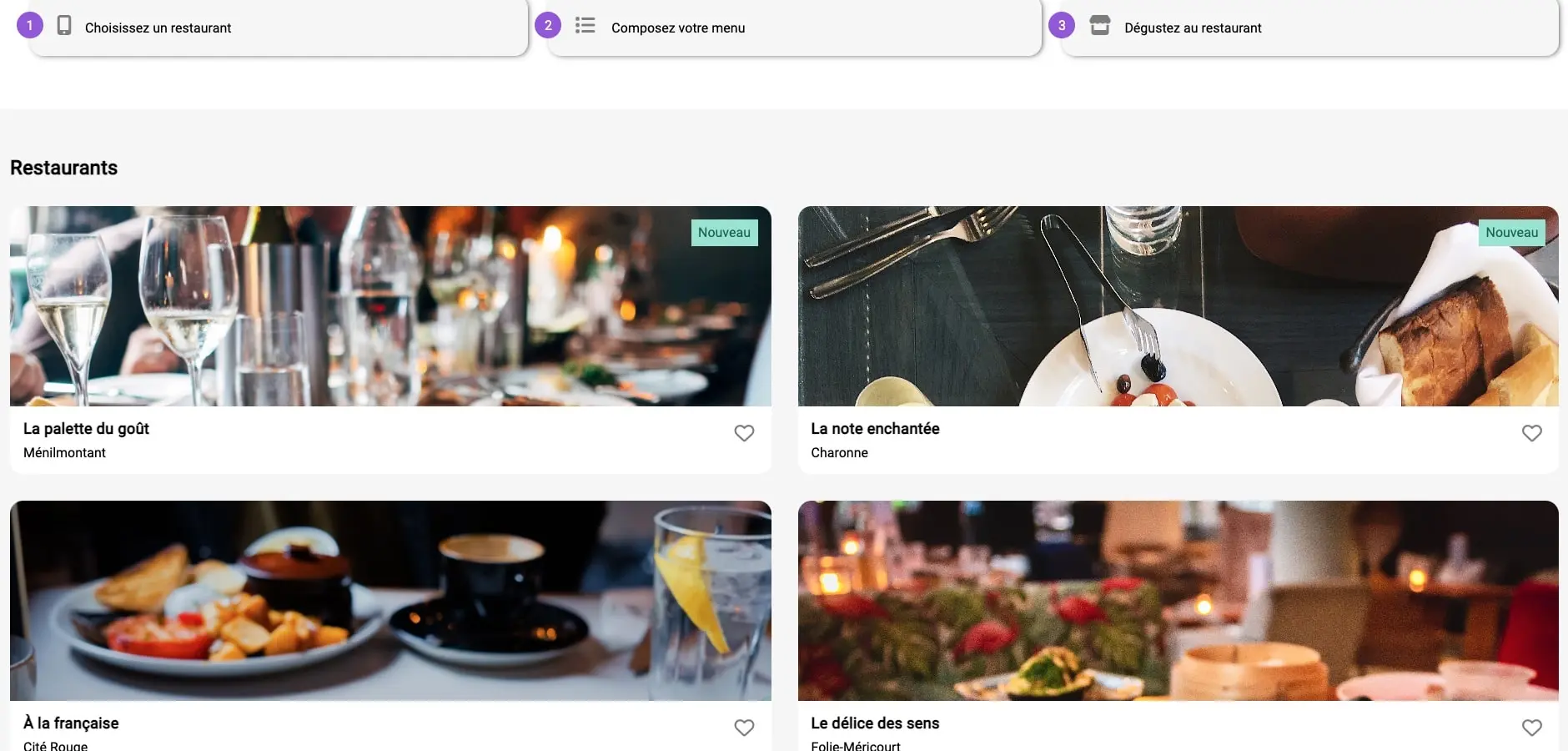
Task: Click the Nouveau badge on La palette du goût
Action: [x=724, y=233]
